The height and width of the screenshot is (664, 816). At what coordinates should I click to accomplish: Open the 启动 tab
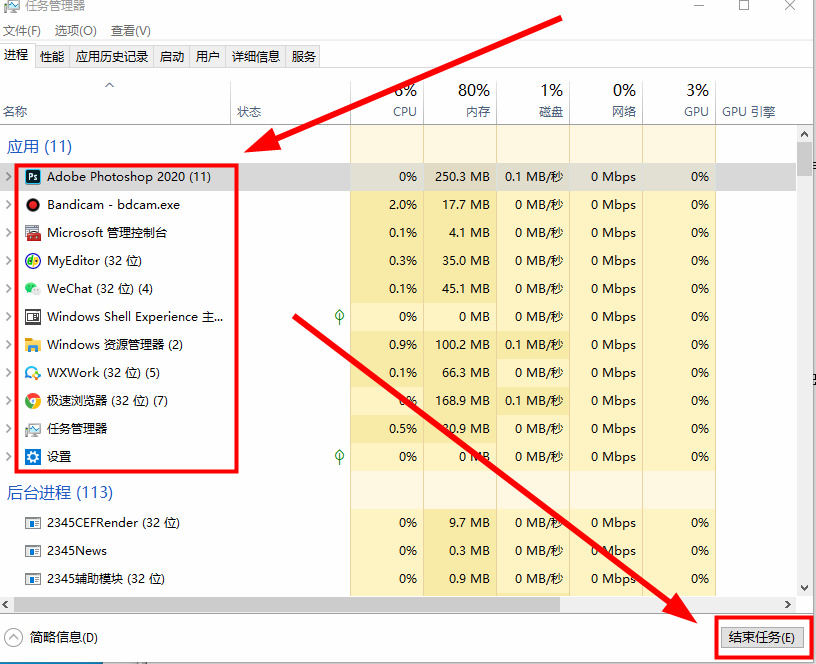pyautogui.click(x=172, y=57)
